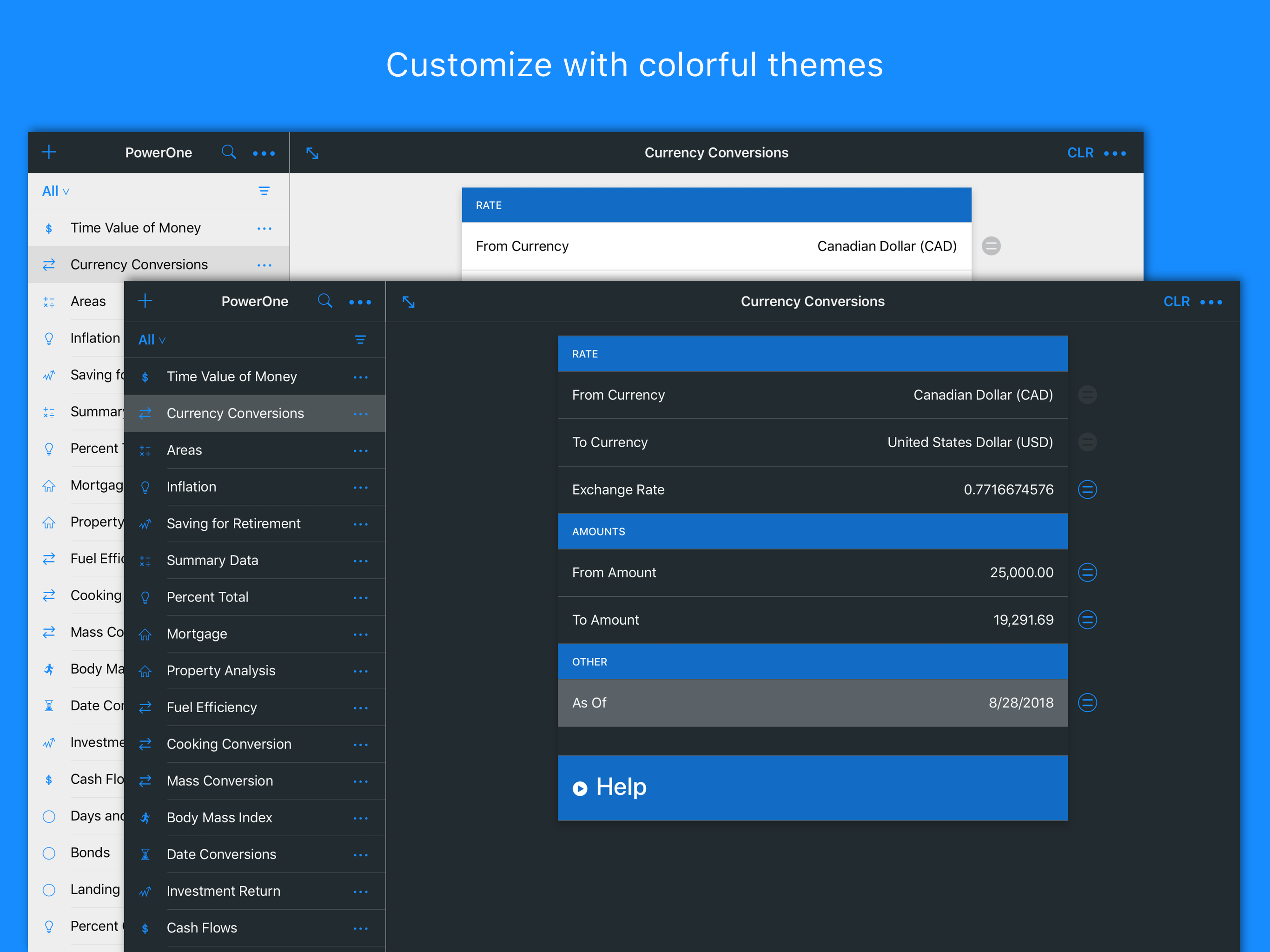Select From Currency row in dark window
Viewport: 1270px width, 952px height.
click(x=813, y=395)
